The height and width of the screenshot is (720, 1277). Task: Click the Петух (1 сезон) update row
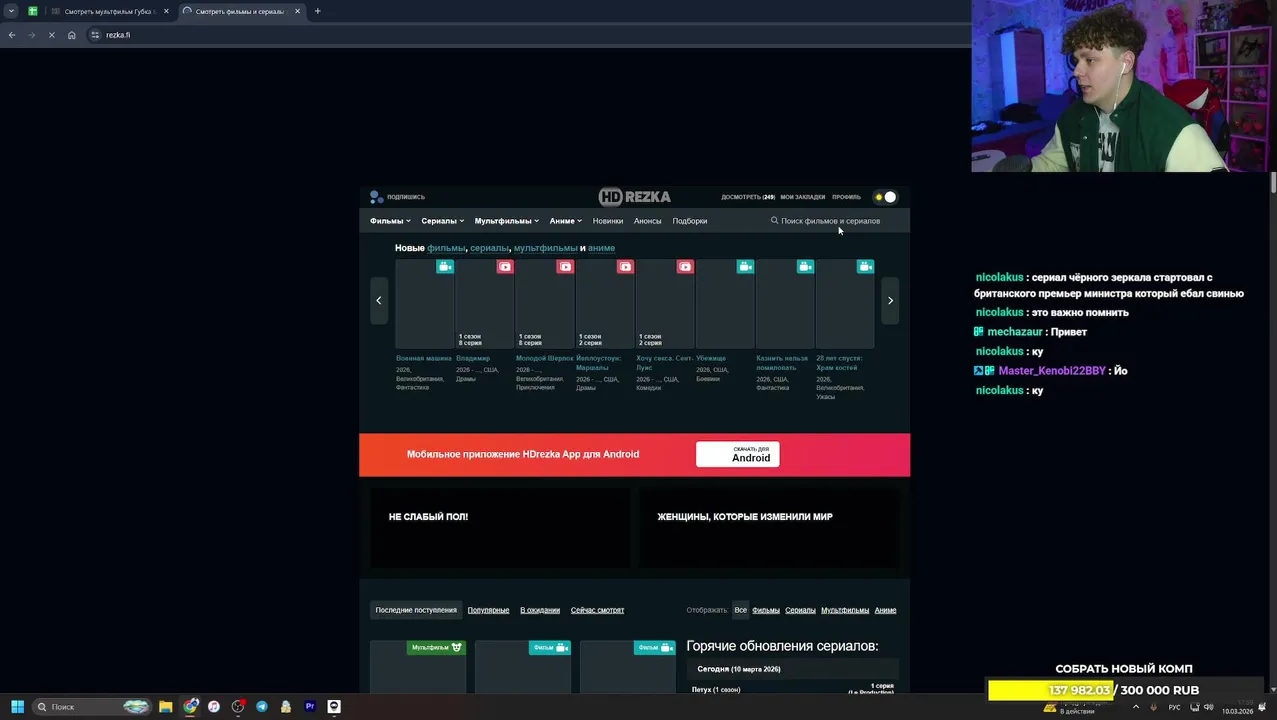click(x=793, y=689)
